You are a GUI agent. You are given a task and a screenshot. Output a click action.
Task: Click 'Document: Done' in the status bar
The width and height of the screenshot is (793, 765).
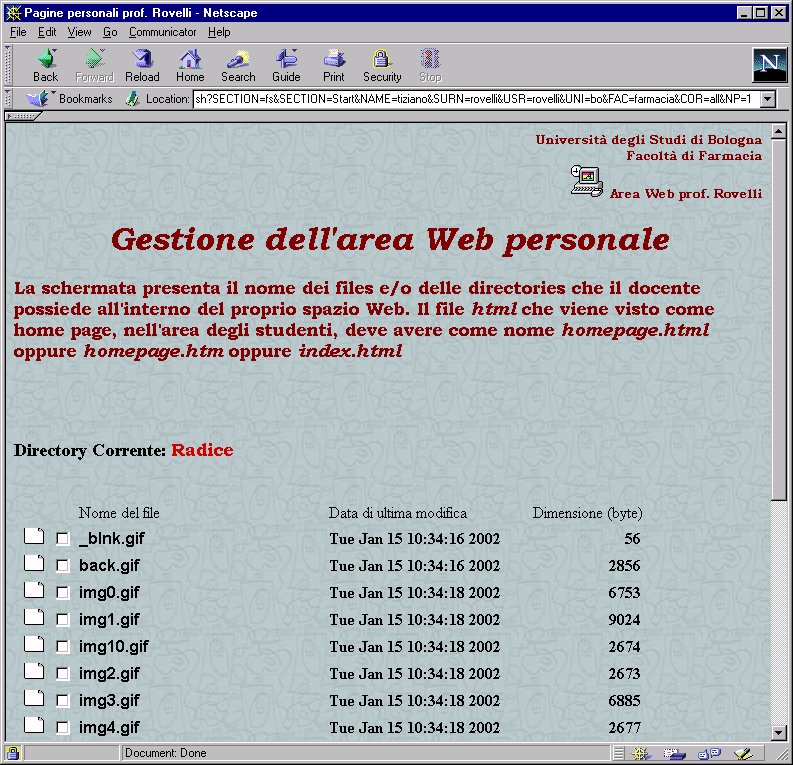click(x=166, y=753)
